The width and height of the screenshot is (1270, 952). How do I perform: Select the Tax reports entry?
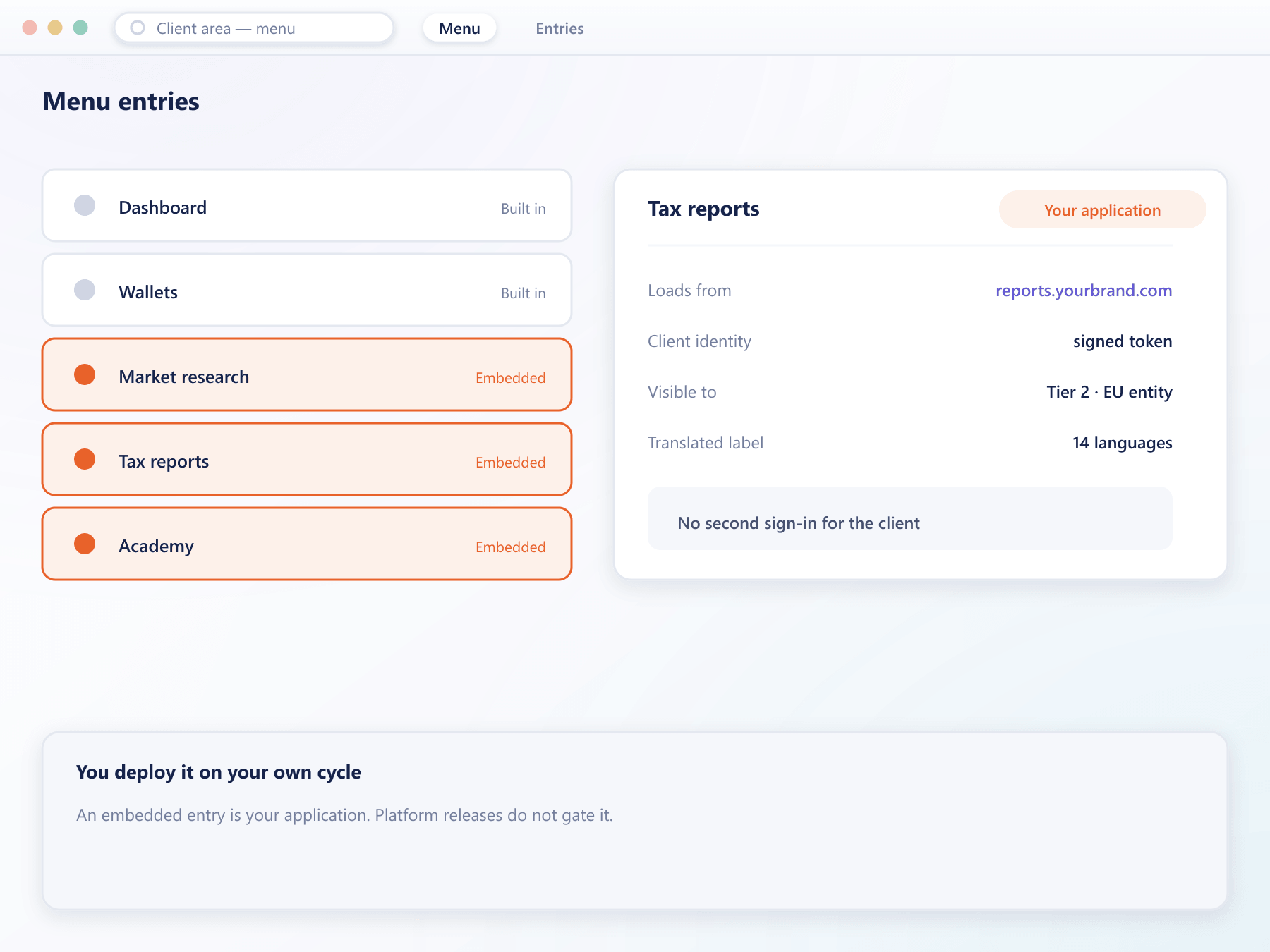pyautogui.click(x=307, y=459)
